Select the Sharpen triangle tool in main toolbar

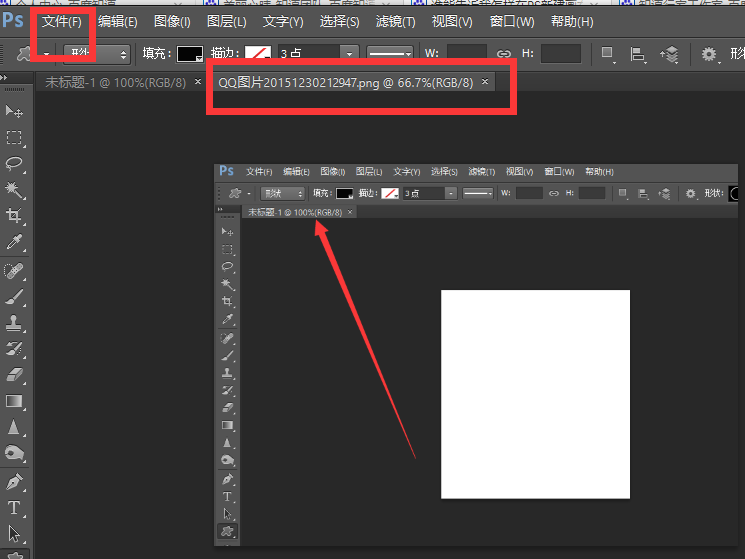(14, 427)
